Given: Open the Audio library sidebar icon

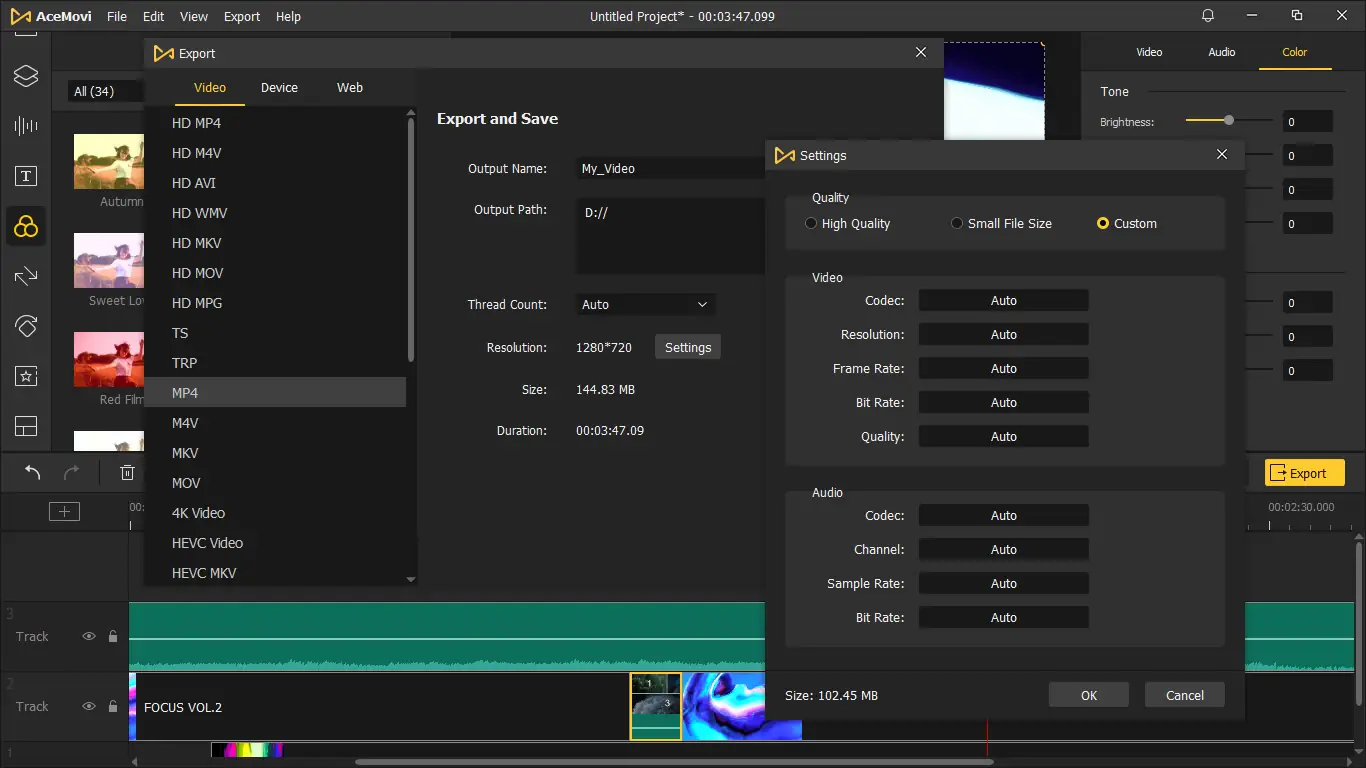Looking at the screenshot, I should 26,126.
